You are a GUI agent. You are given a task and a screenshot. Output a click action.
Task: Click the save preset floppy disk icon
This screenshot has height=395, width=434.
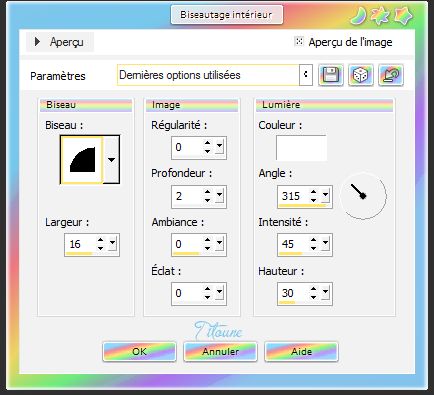pyautogui.click(x=330, y=75)
